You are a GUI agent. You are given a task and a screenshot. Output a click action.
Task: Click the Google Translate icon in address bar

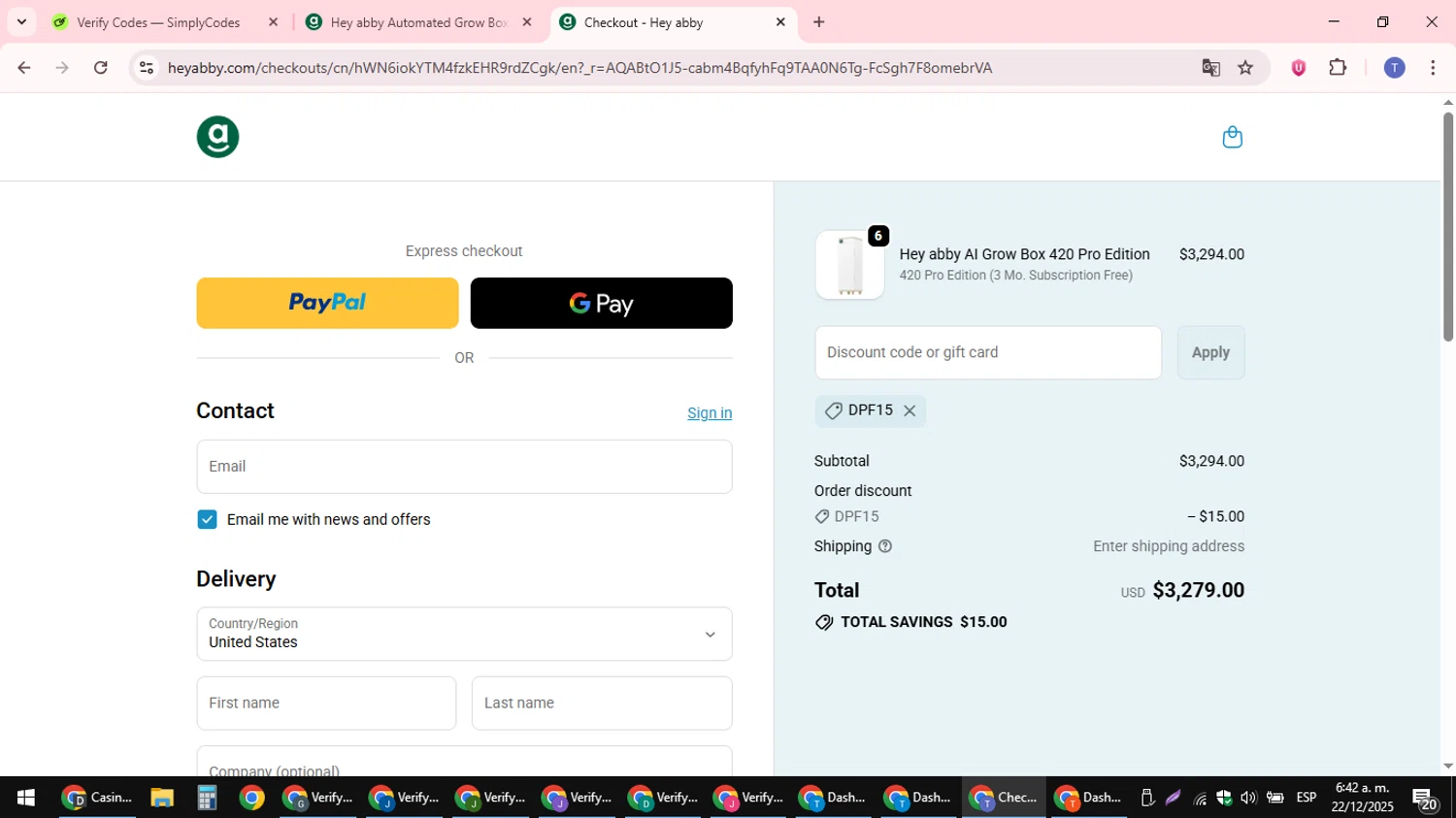(x=1210, y=68)
